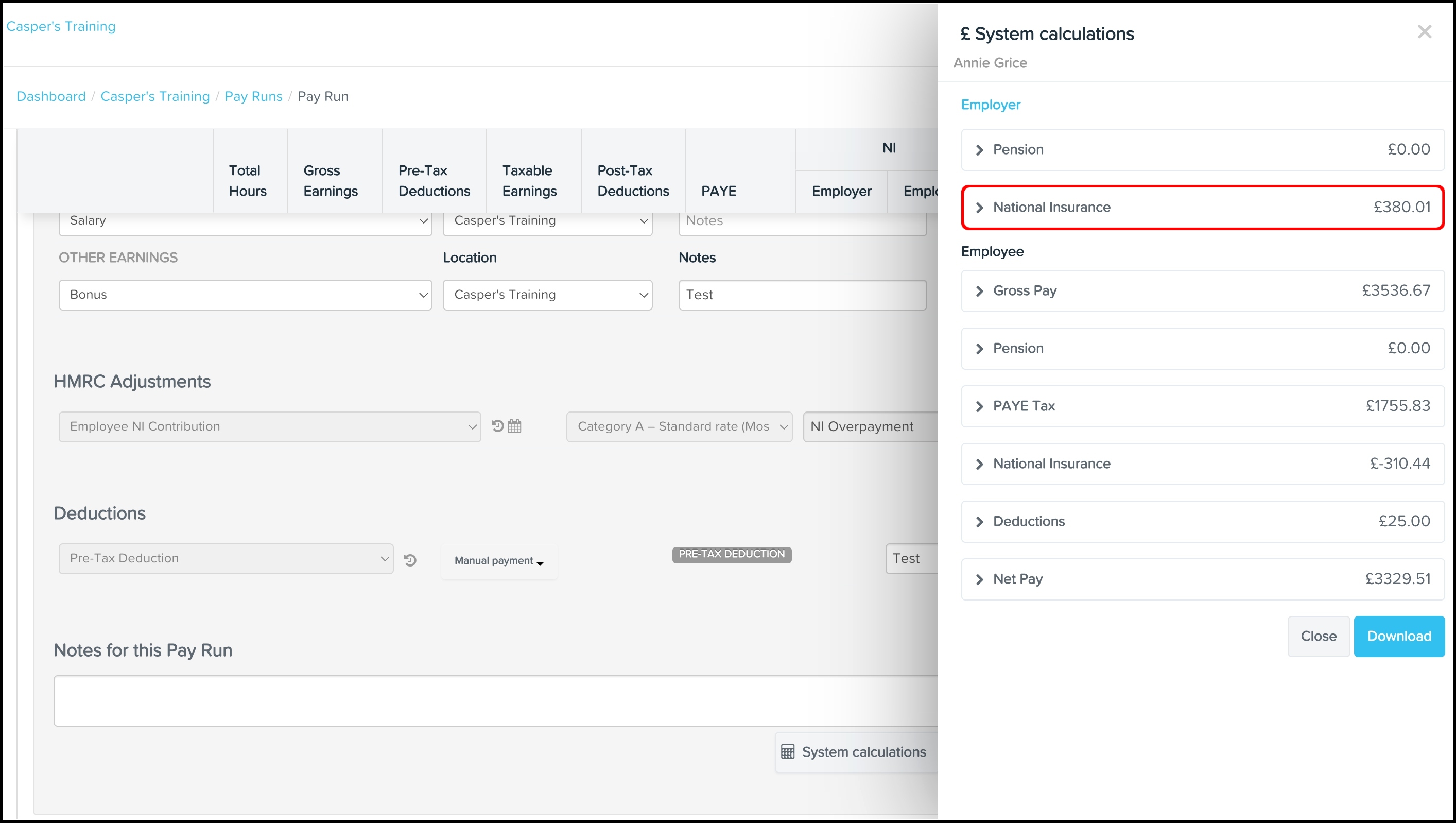
Task: Open Casper's Training breadcrumb link
Action: coord(155,96)
